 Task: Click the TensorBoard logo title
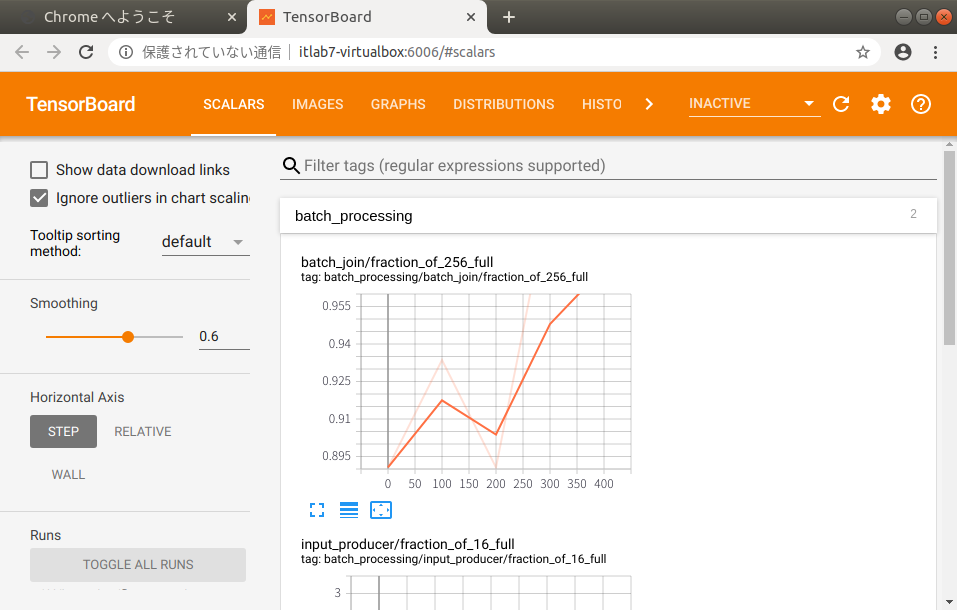(x=81, y=104)
